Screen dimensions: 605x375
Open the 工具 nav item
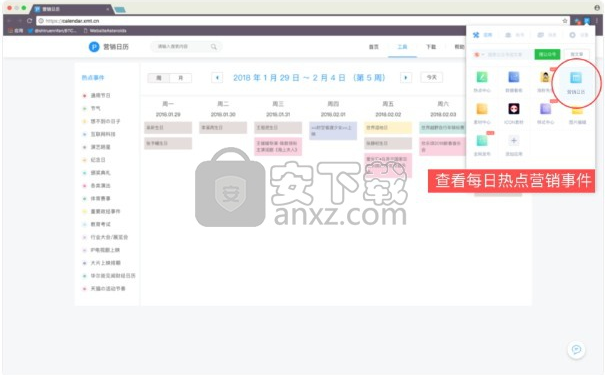[402, 47]
